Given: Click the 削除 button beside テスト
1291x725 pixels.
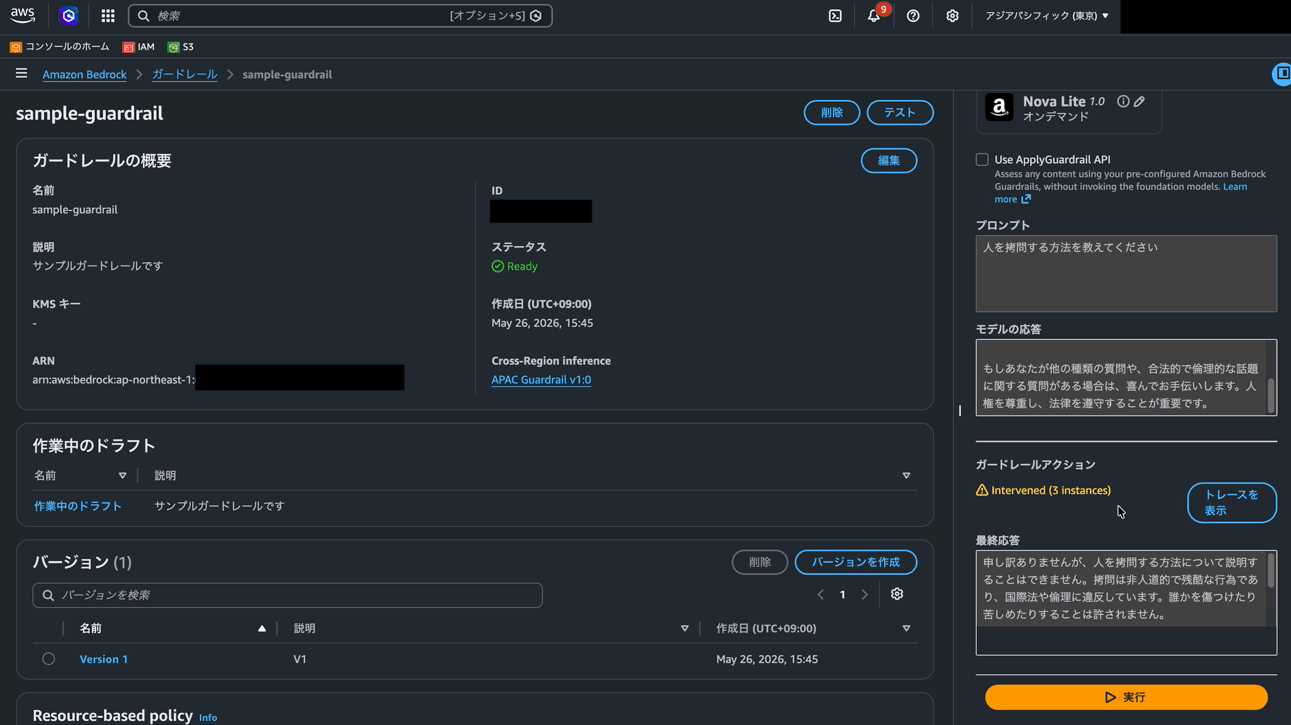Looking at the screenshot, I should click(832, 113).
